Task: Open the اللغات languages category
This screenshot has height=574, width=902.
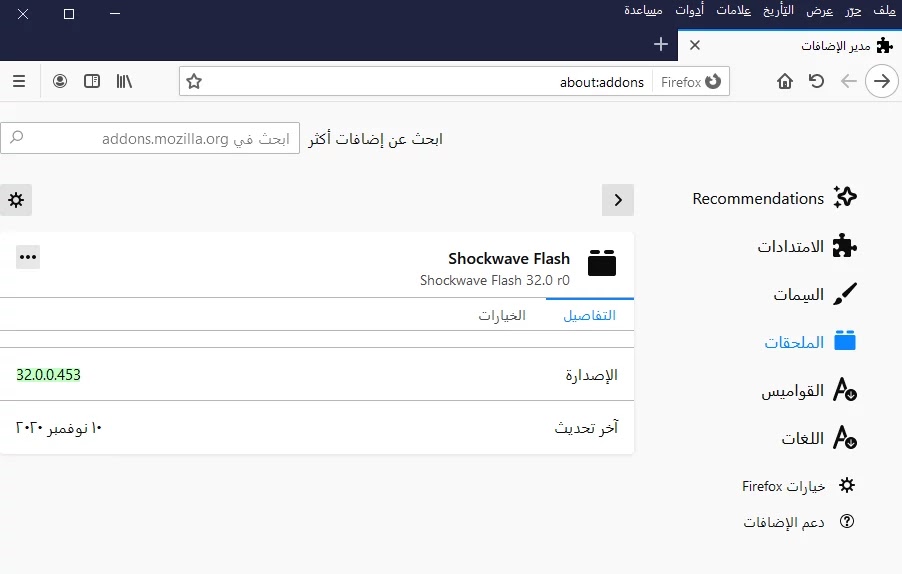Action: click(x=819, y=438)
